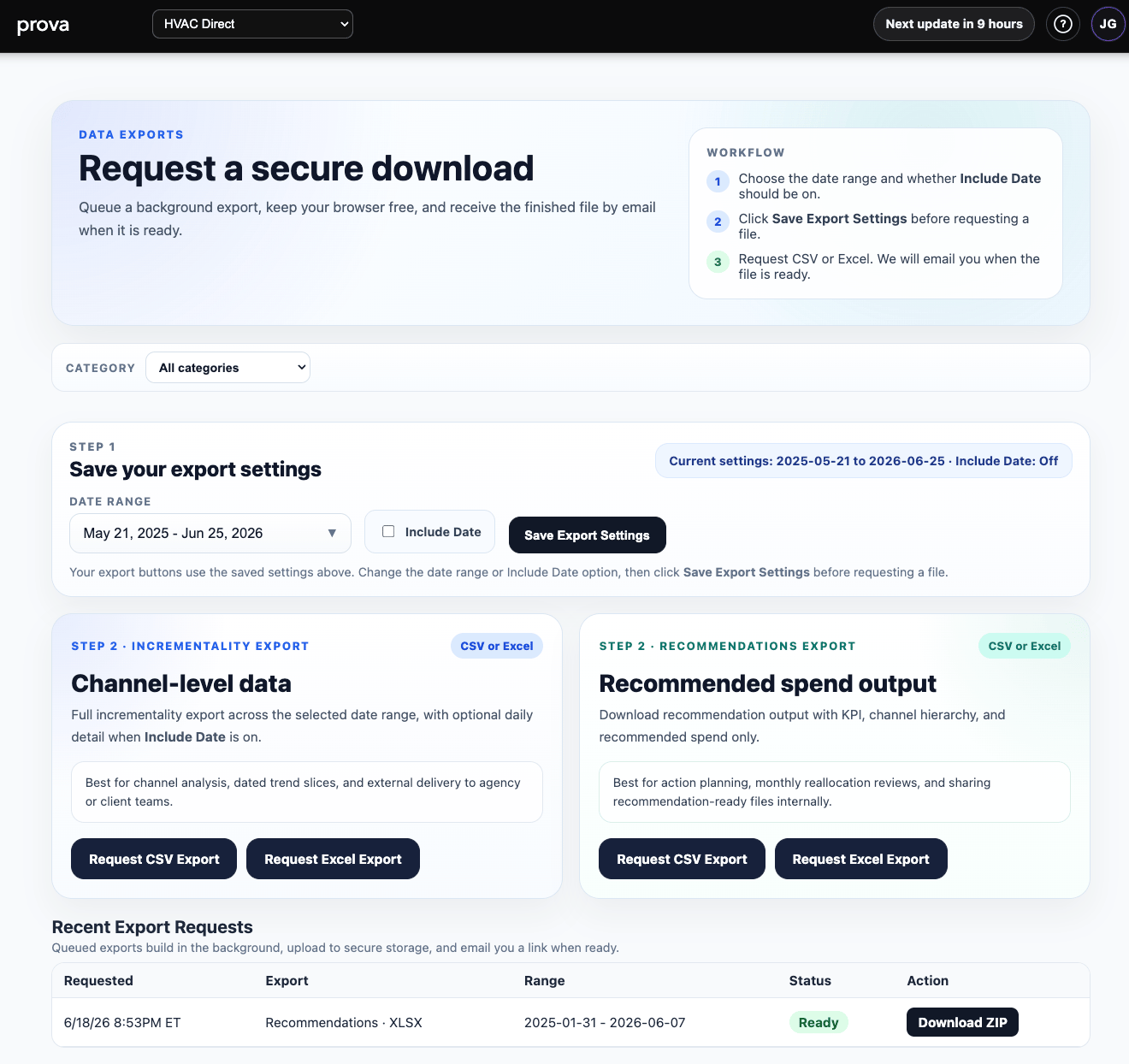
Task: Request Excel Export for Channel-level data
Action: (333, 859)
